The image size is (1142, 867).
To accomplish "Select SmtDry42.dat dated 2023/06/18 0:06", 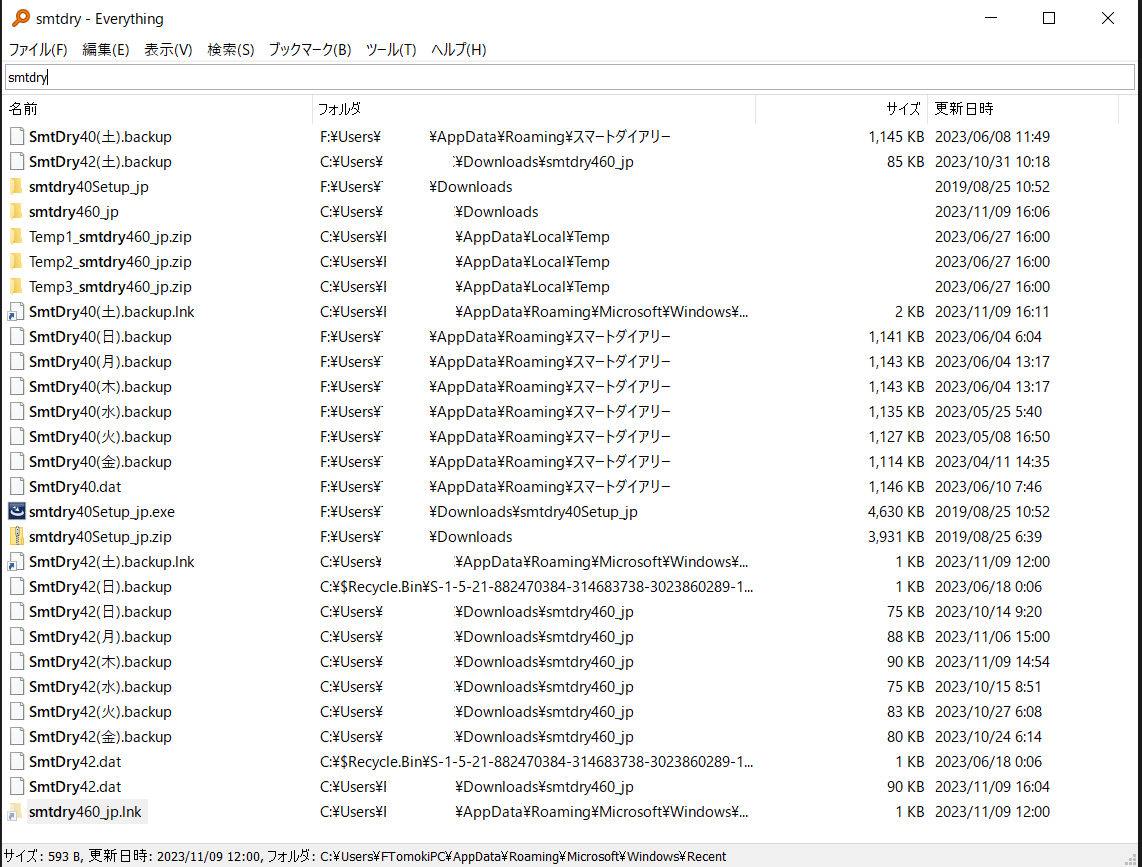I will coord(75,762).
